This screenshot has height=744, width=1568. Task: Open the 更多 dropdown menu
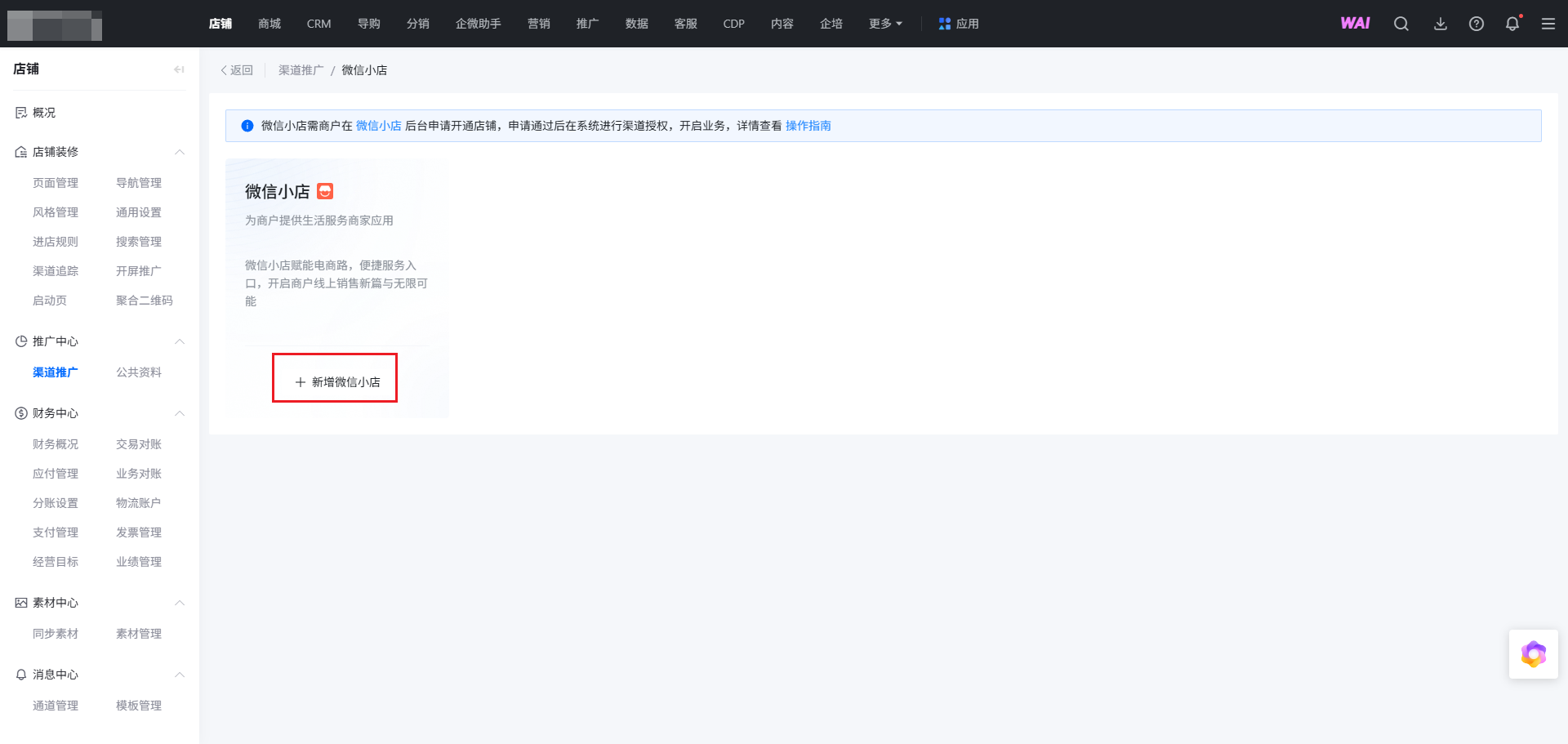point(885,24)
